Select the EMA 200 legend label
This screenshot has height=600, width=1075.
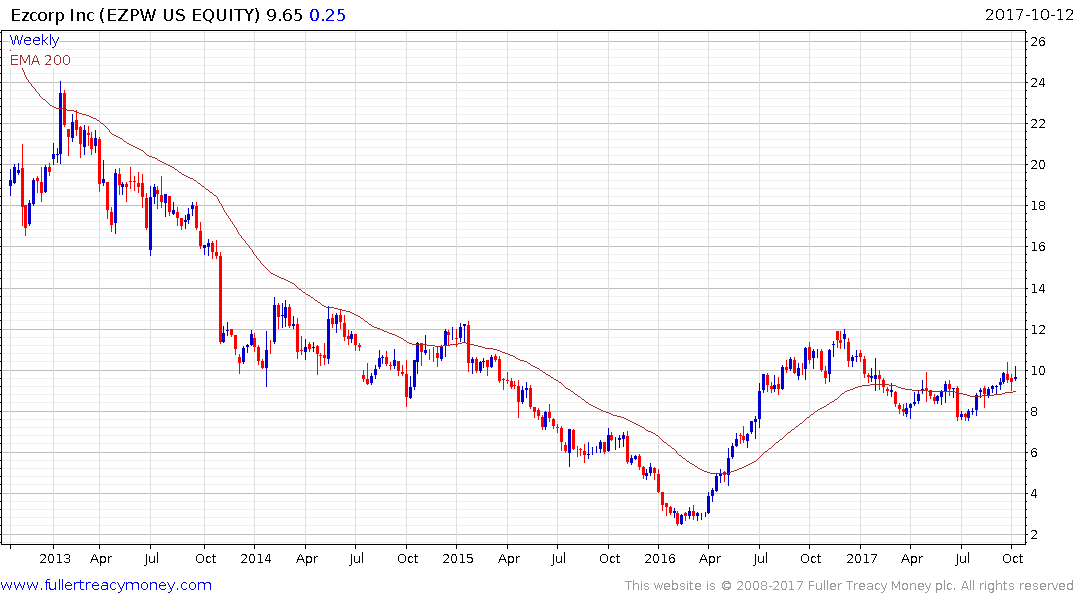[40, 60]
